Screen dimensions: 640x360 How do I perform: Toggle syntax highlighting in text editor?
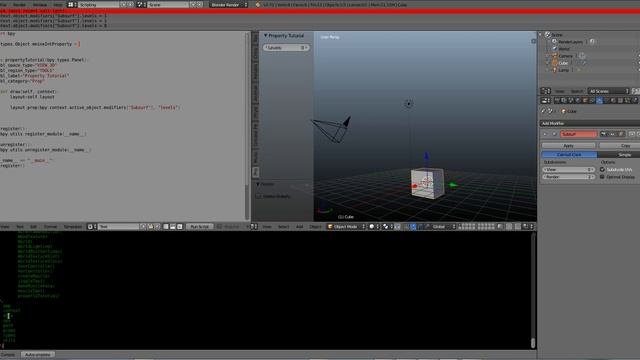[180, 227]
